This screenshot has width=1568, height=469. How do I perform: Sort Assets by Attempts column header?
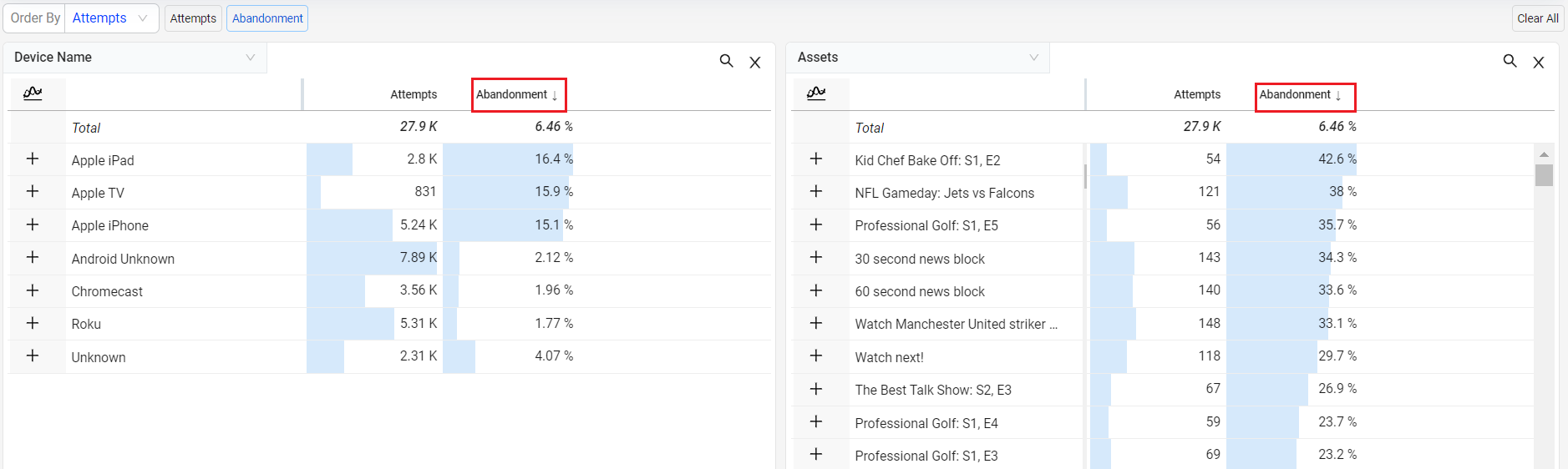1196,94
